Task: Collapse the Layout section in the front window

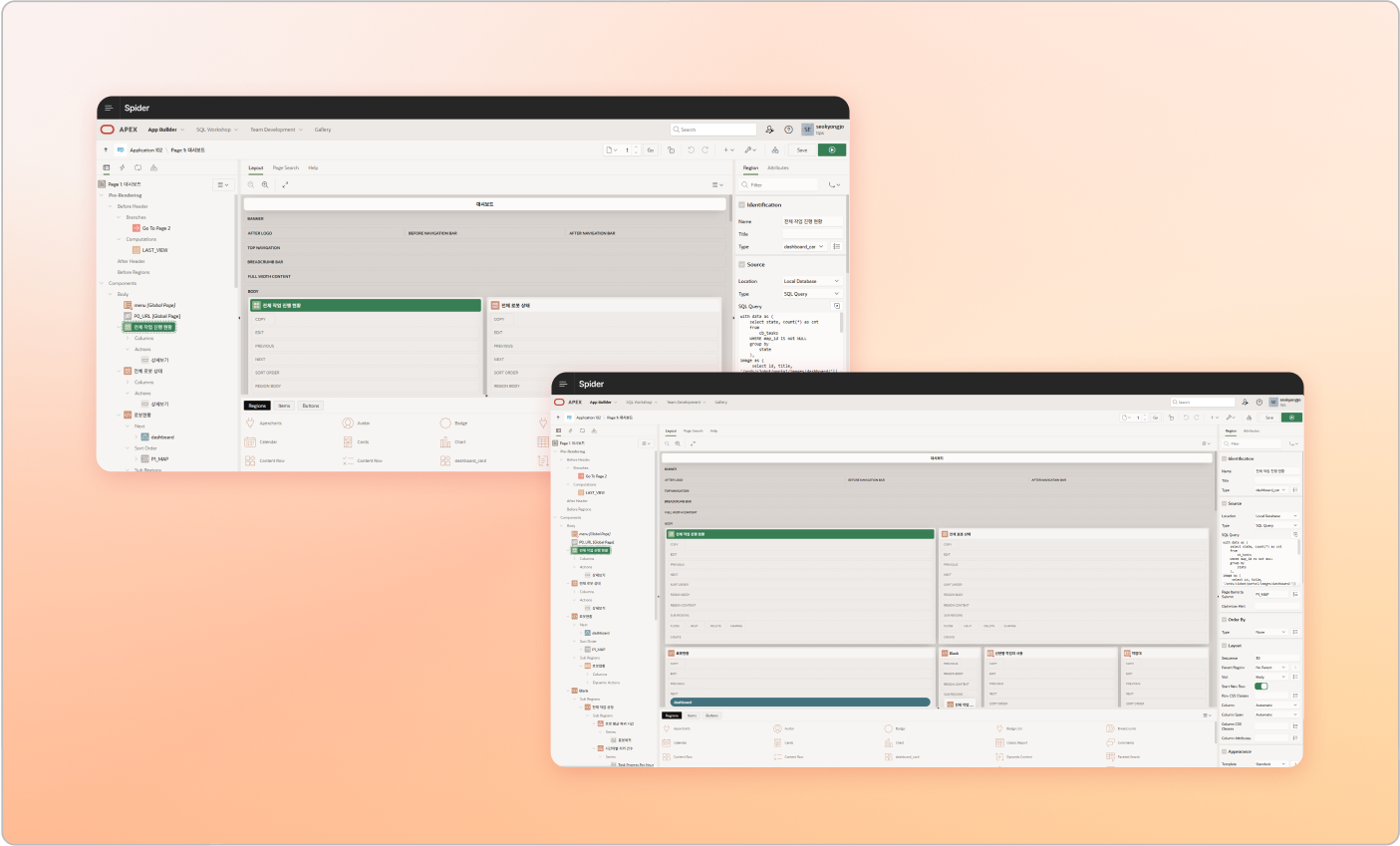Action: 1225,646
